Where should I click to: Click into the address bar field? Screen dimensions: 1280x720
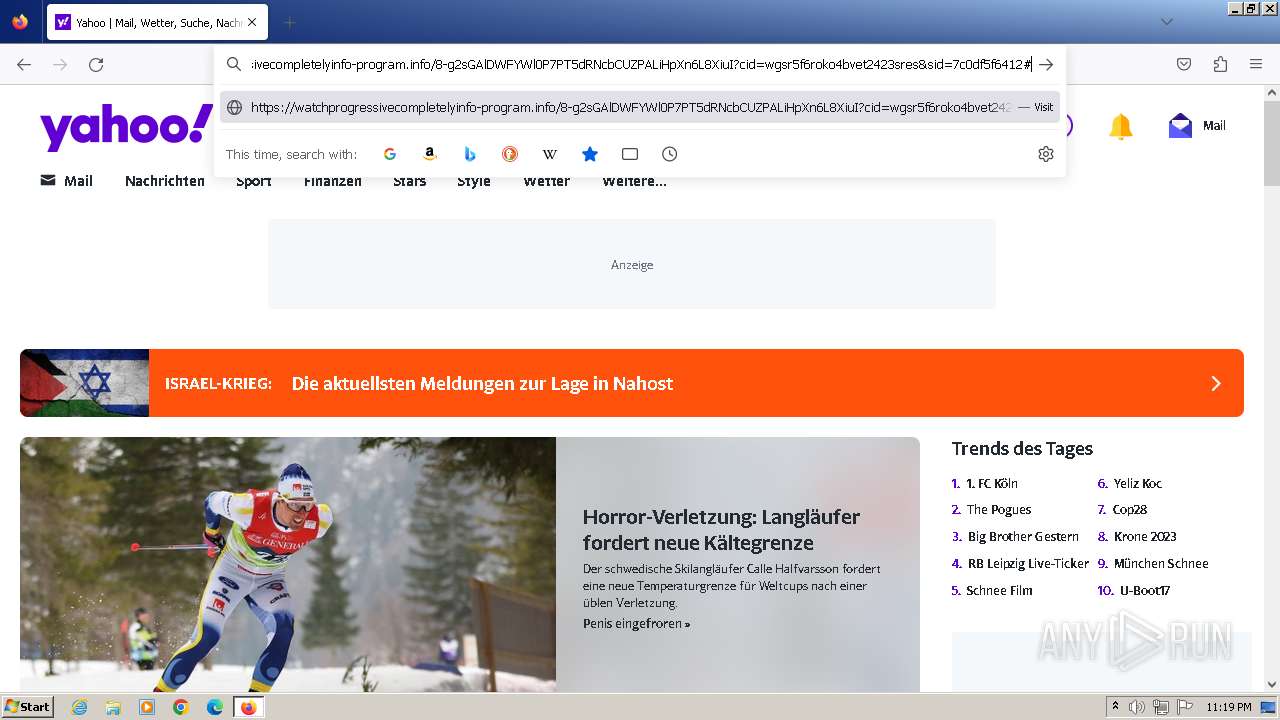640,64
